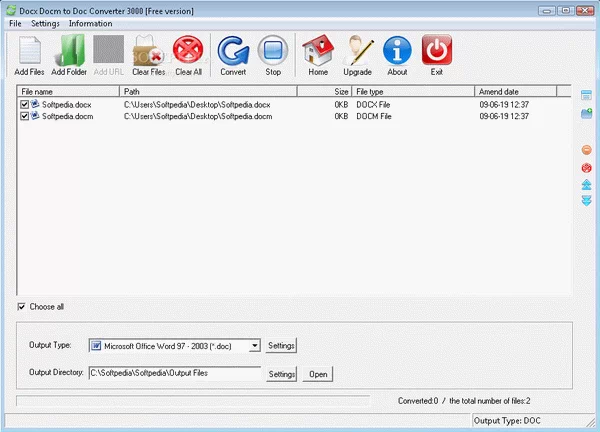The image size is (600, 432).
Task: Click the 0KB size in the Softpedia.docx row
Action: click(341, 105)
